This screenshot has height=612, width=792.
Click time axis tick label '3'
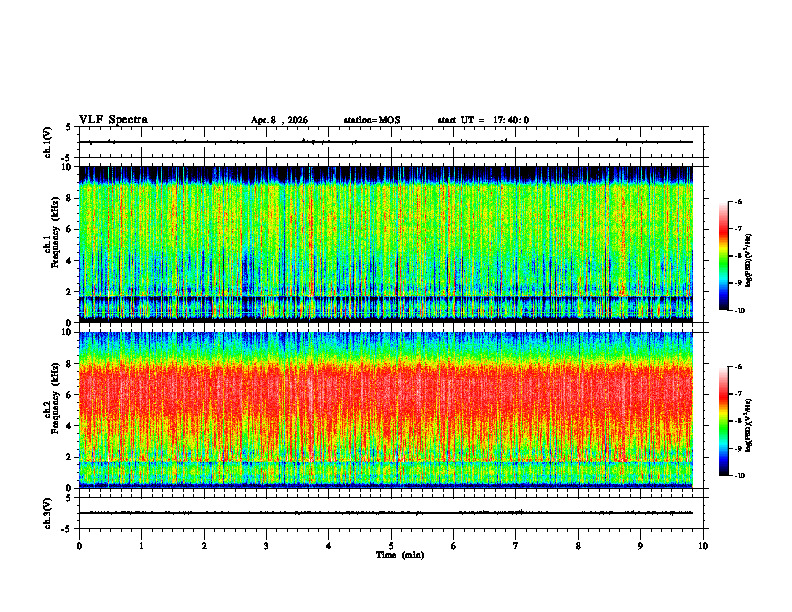[266, 546]
